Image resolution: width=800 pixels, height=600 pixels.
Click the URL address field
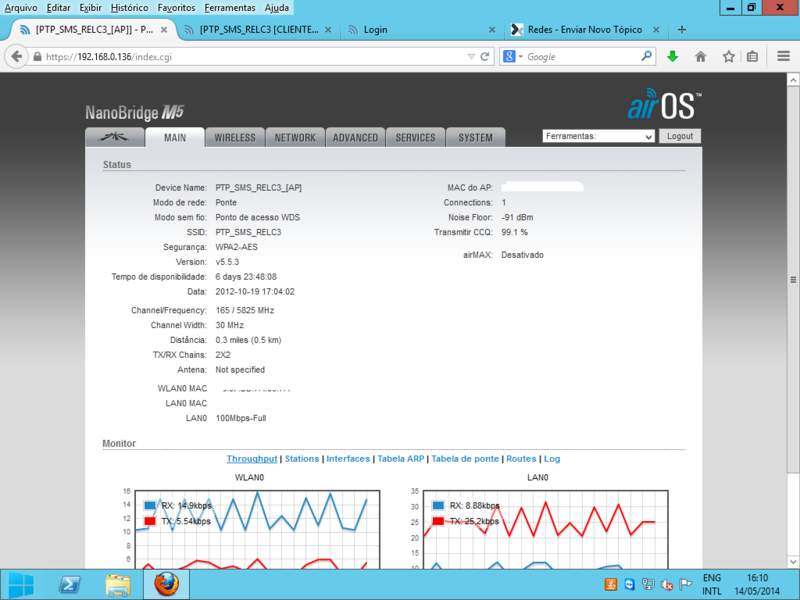point(255,57)
